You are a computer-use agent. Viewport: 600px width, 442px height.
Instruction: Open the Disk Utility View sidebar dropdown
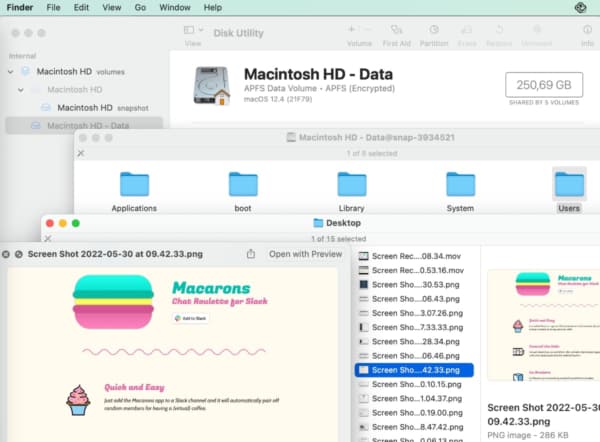[x=193, y=30]
